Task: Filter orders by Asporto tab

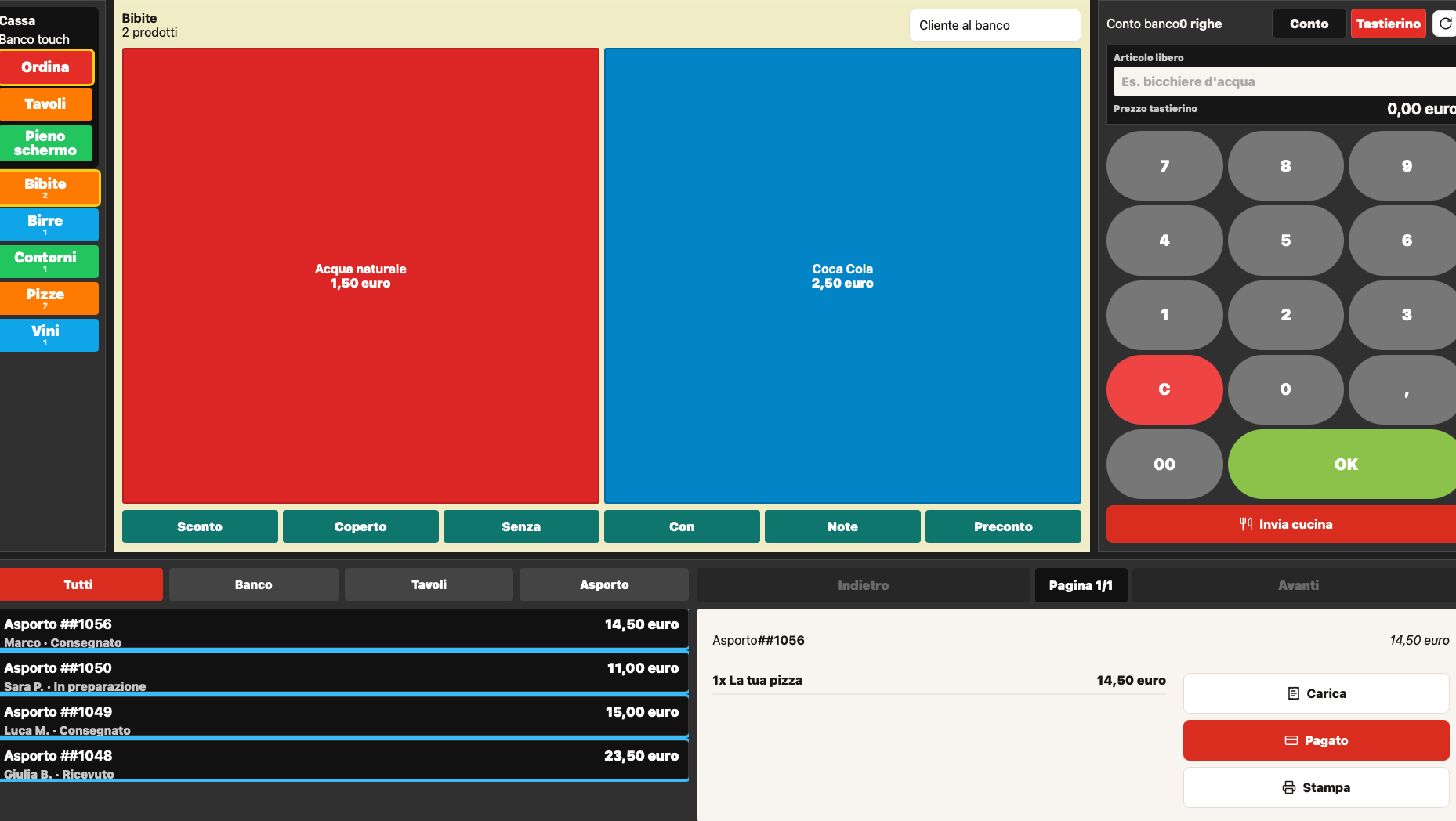Action: pos(604,584)
